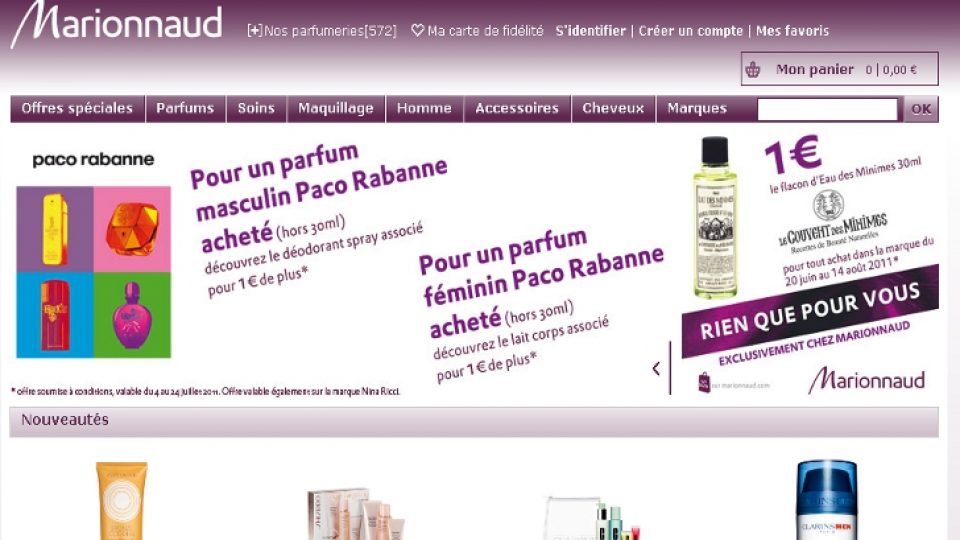Click the basket icon beside Mon panier
Viewport: 960px width, 540px height.
[x=752, y=70]
